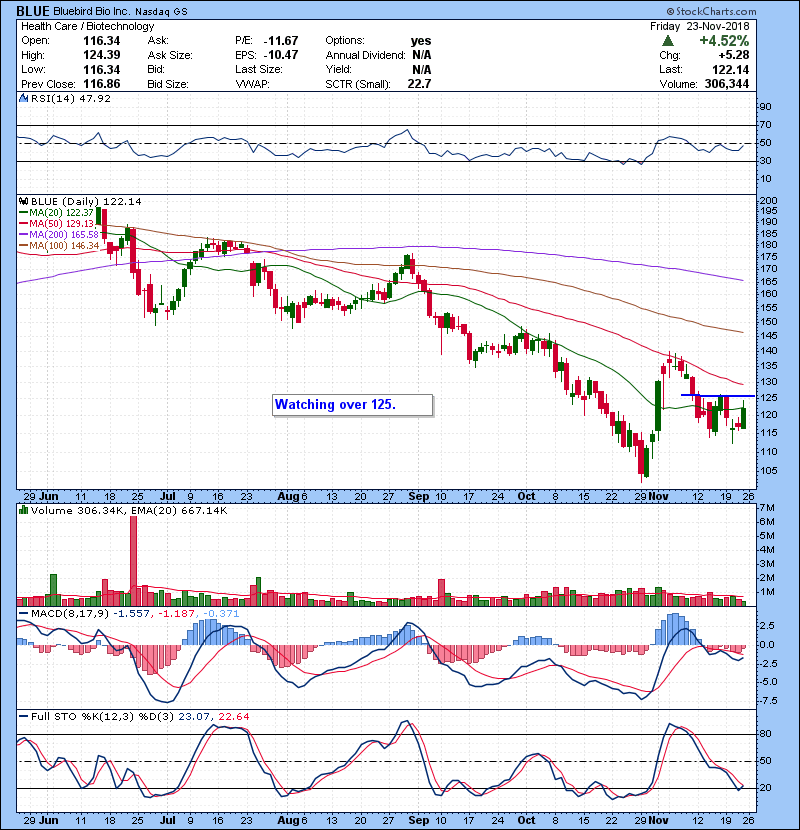The image size is (800, 830).
Task: Click the Last price 122.14 in header
Action: pos(730,69)
